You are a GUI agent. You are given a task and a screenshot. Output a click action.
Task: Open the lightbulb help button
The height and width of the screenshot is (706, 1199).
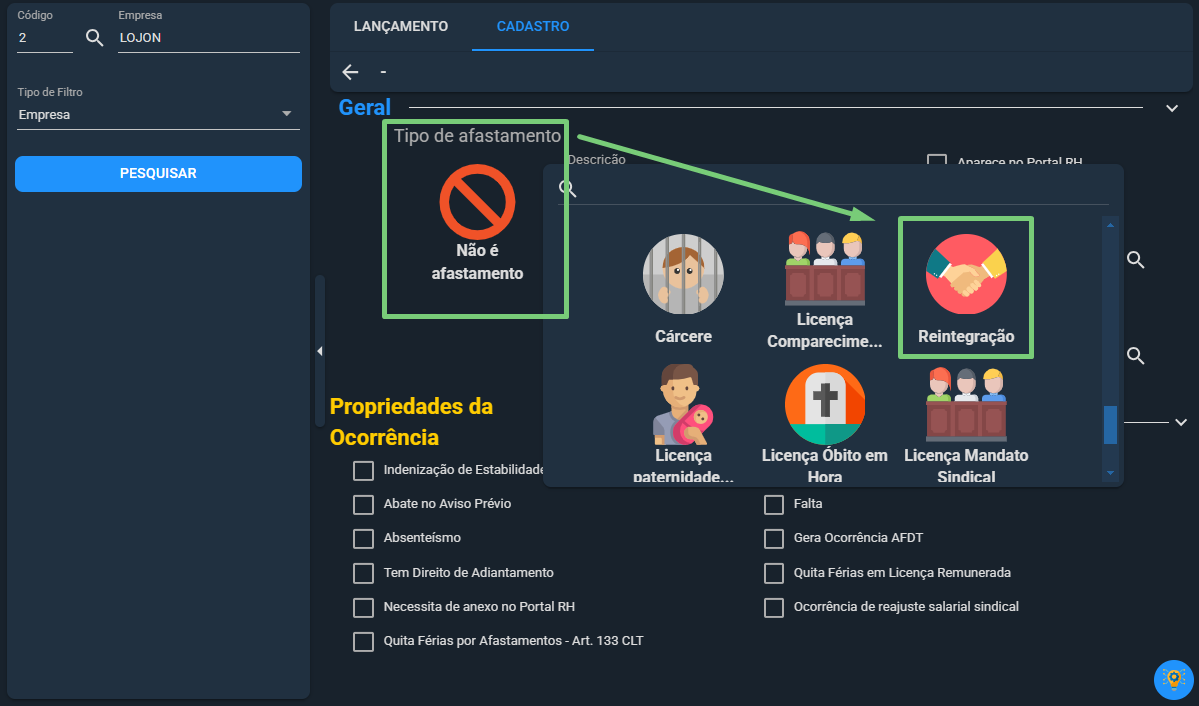click(x=1173, y=679)
